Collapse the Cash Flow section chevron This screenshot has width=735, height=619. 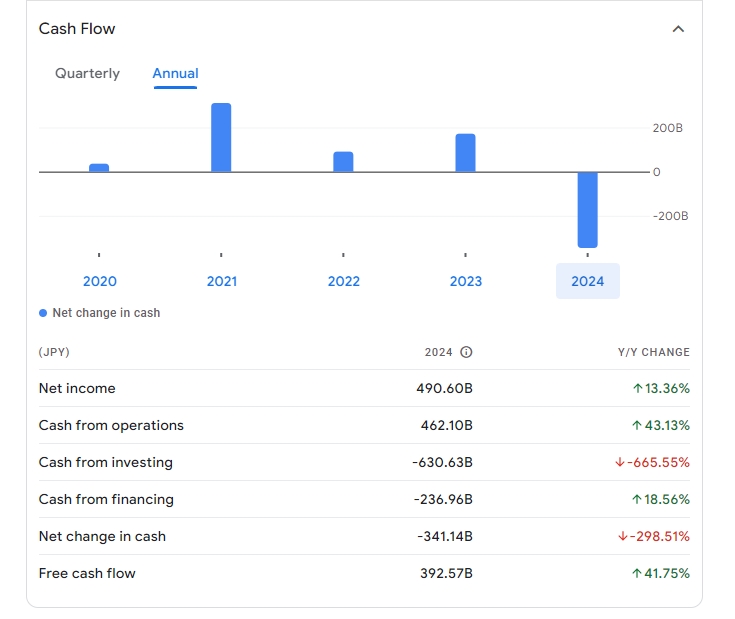coord(678,29)
